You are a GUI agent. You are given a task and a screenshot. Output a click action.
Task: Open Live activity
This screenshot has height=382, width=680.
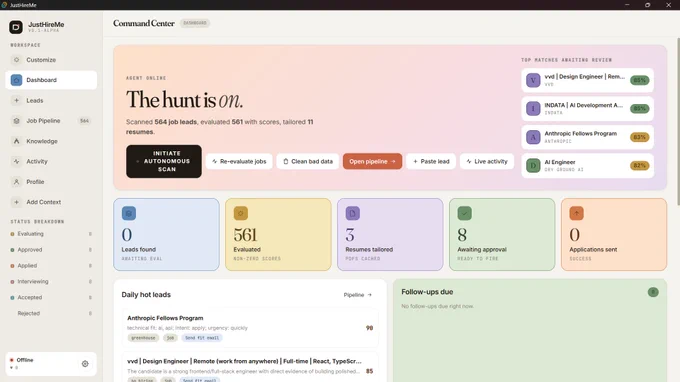pos(487,161)
